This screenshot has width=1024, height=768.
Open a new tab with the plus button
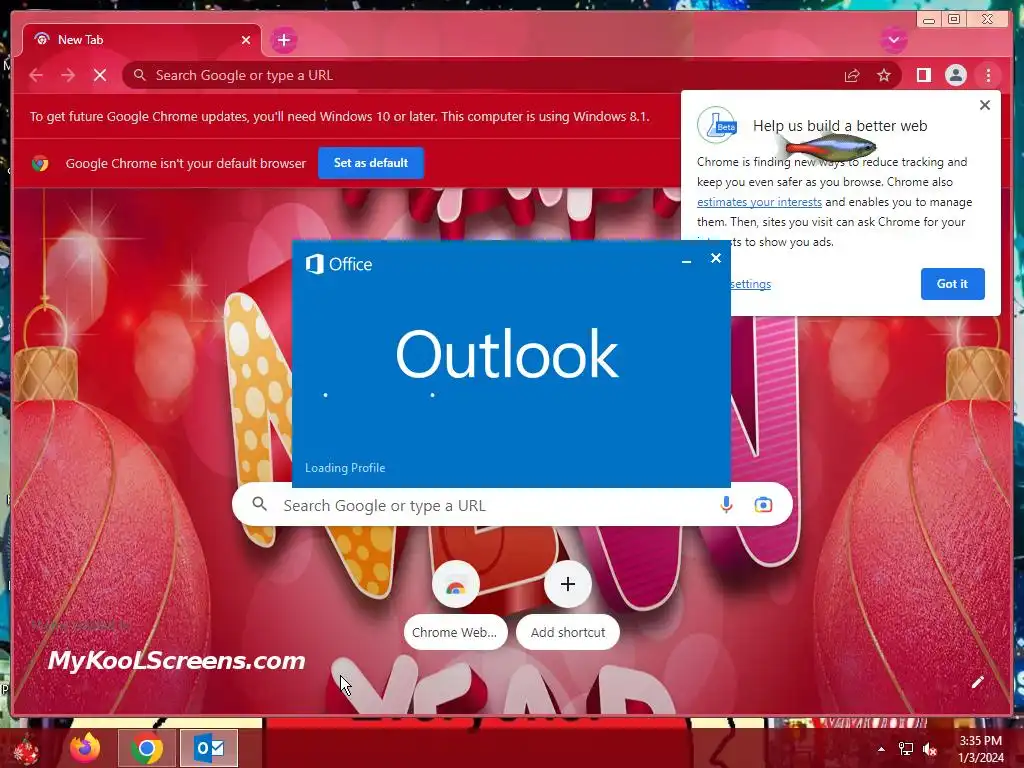point(283,40)
